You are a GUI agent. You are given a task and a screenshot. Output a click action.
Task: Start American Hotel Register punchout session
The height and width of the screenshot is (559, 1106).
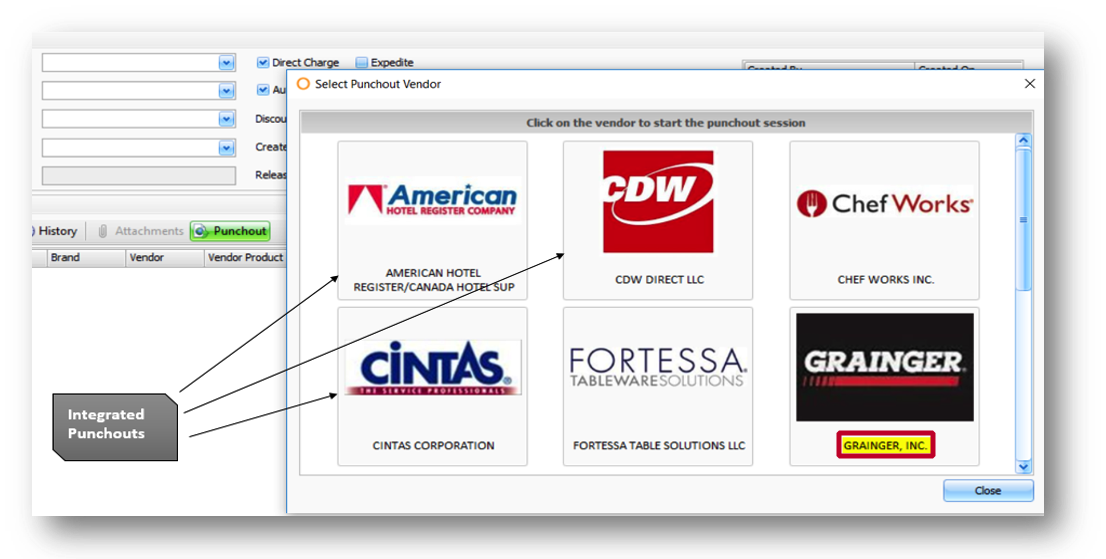pyautogui.click(x=432, y=220)
